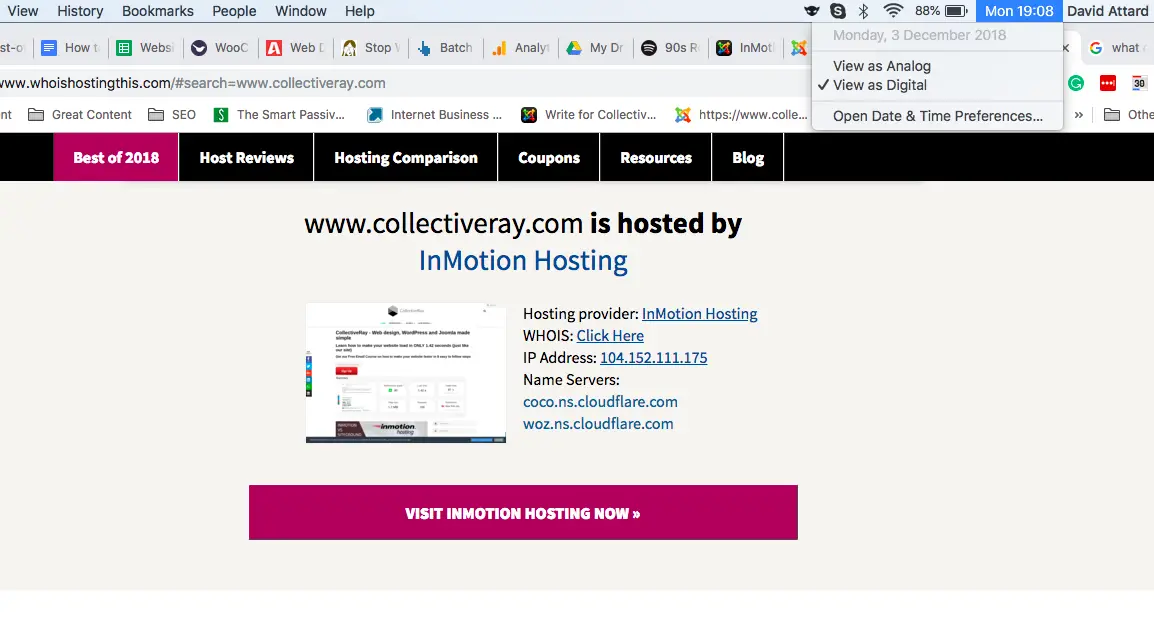Open the 'InMot' browser tab
The height and width of the screenshot is (622, 1154).
click(x=746, y=48)
